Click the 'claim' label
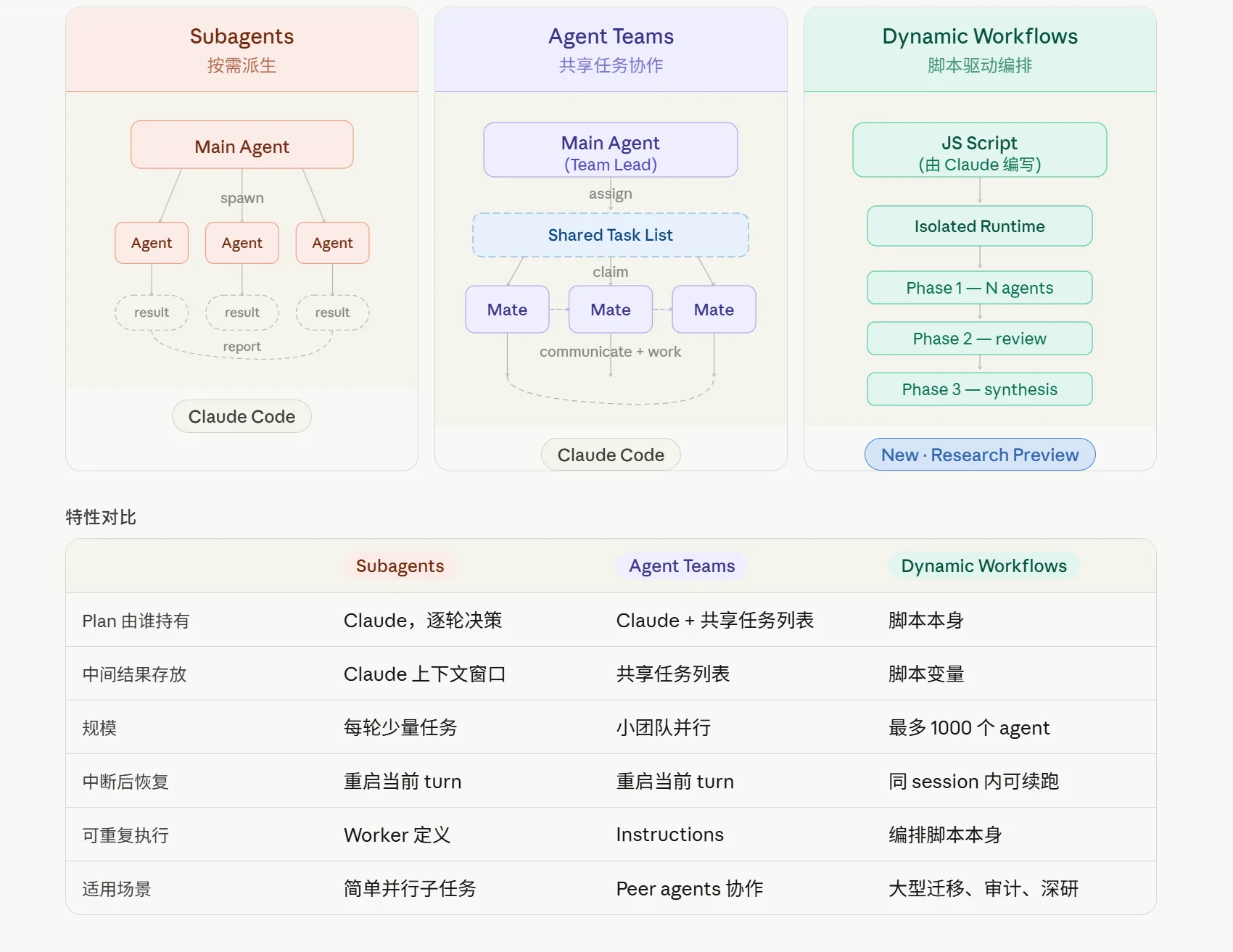The width and height of the screenshot is (1233, 952). coord(610,272)
